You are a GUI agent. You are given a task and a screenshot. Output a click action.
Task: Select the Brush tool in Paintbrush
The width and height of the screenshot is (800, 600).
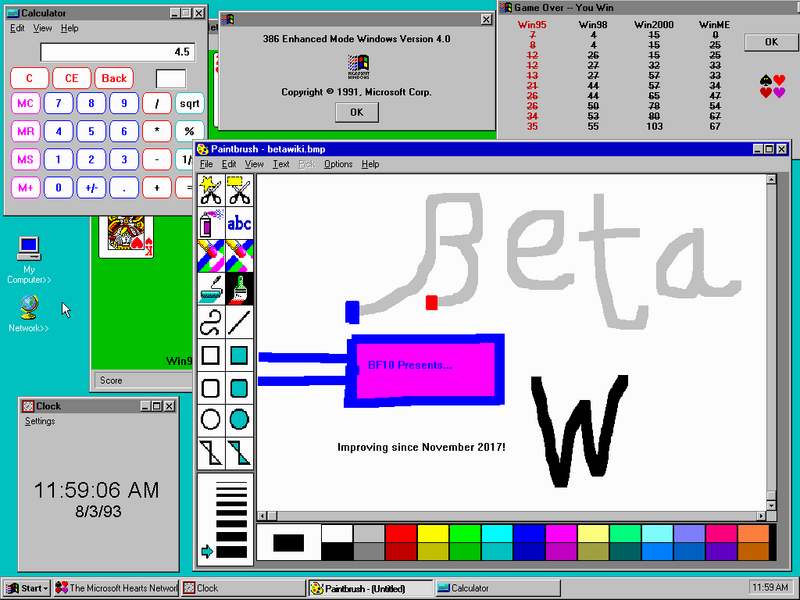(239, 289)
